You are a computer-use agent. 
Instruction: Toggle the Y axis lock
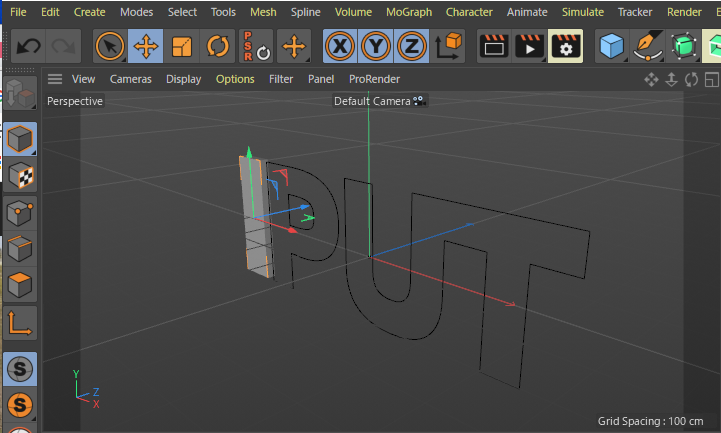pos(375,46)
